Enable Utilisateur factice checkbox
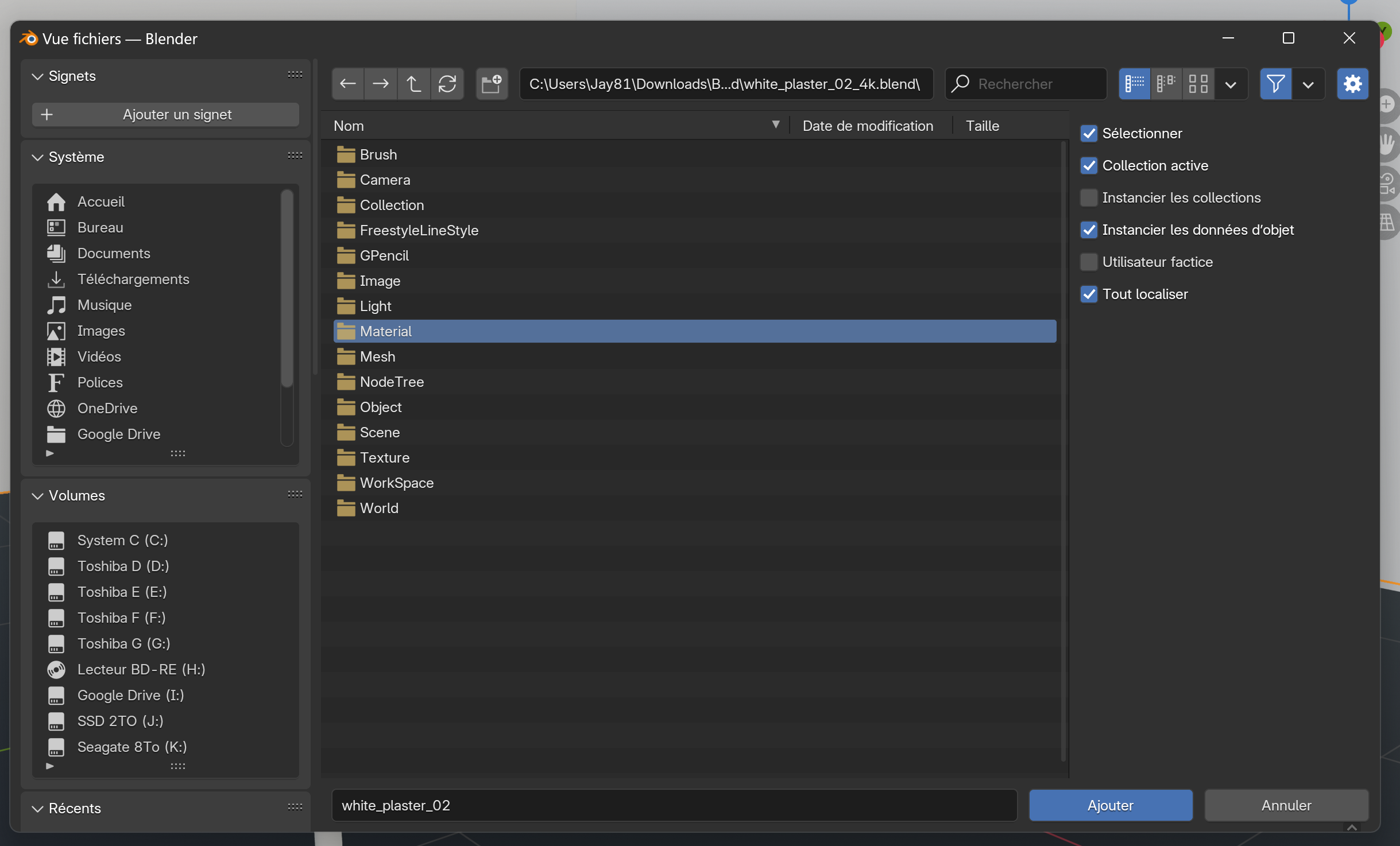This screenshot has width=1400, height=846. click(x=1089, y=262)
